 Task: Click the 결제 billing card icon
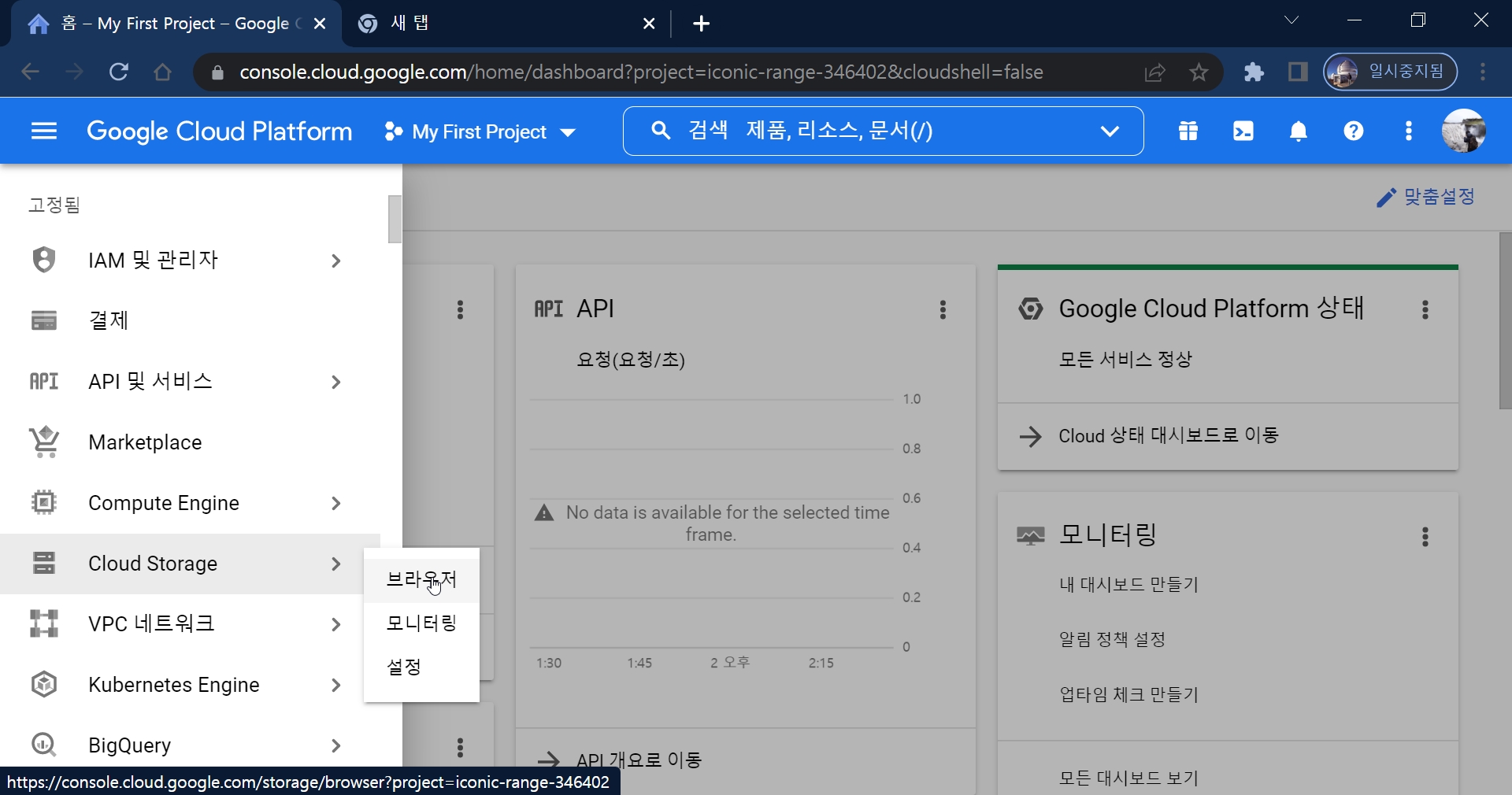43,321
